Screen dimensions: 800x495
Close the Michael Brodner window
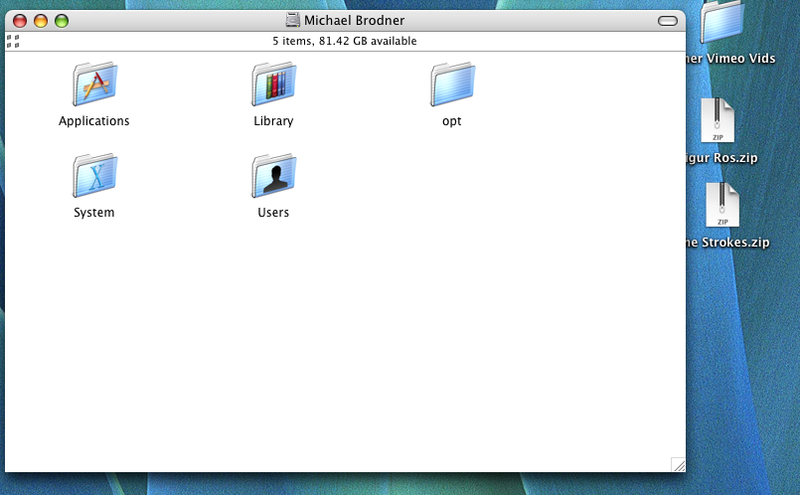pos(20,21)
